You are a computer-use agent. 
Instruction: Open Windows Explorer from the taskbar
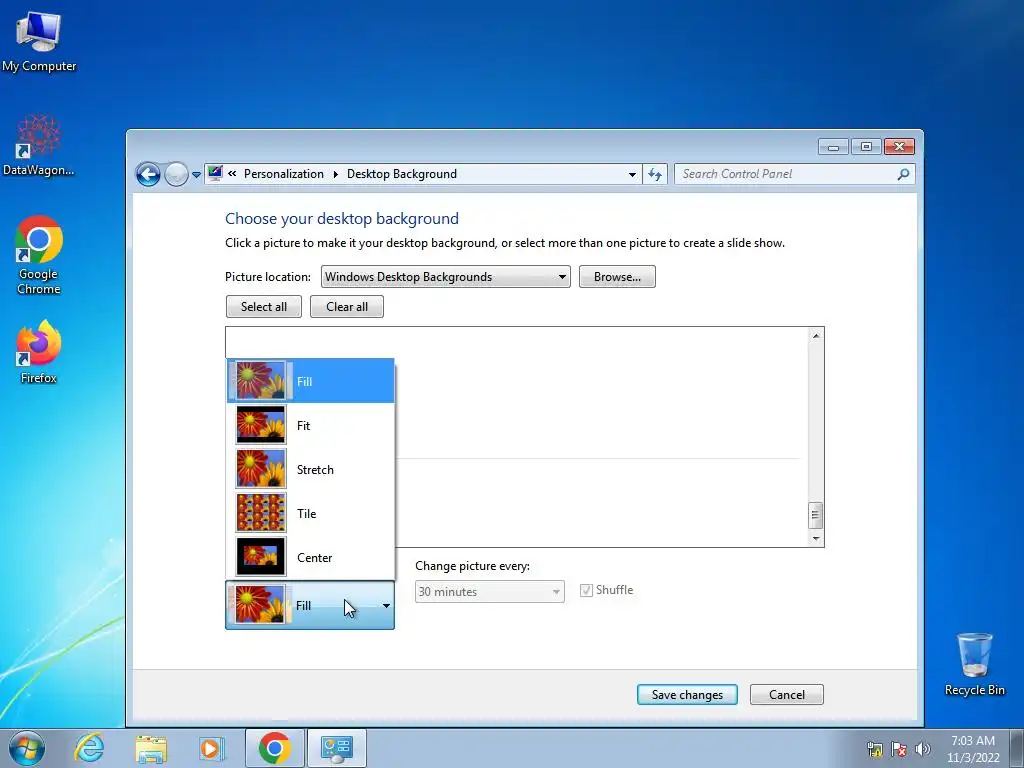[x=151, y=748]
